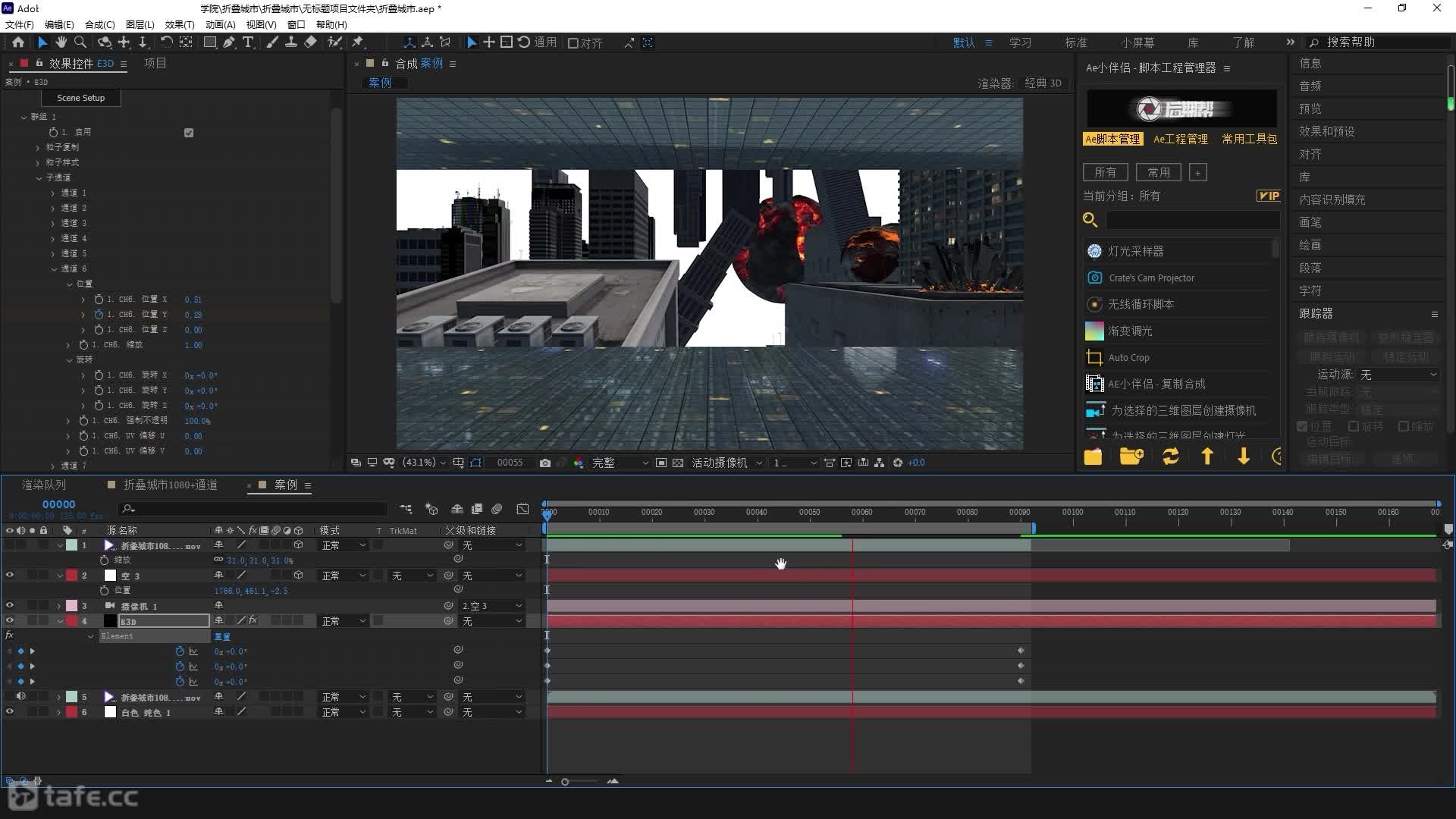Expand the 粒子复制 group
Image resolution: width=1456 pixels, height=819 pixels.
pos(38,147)
